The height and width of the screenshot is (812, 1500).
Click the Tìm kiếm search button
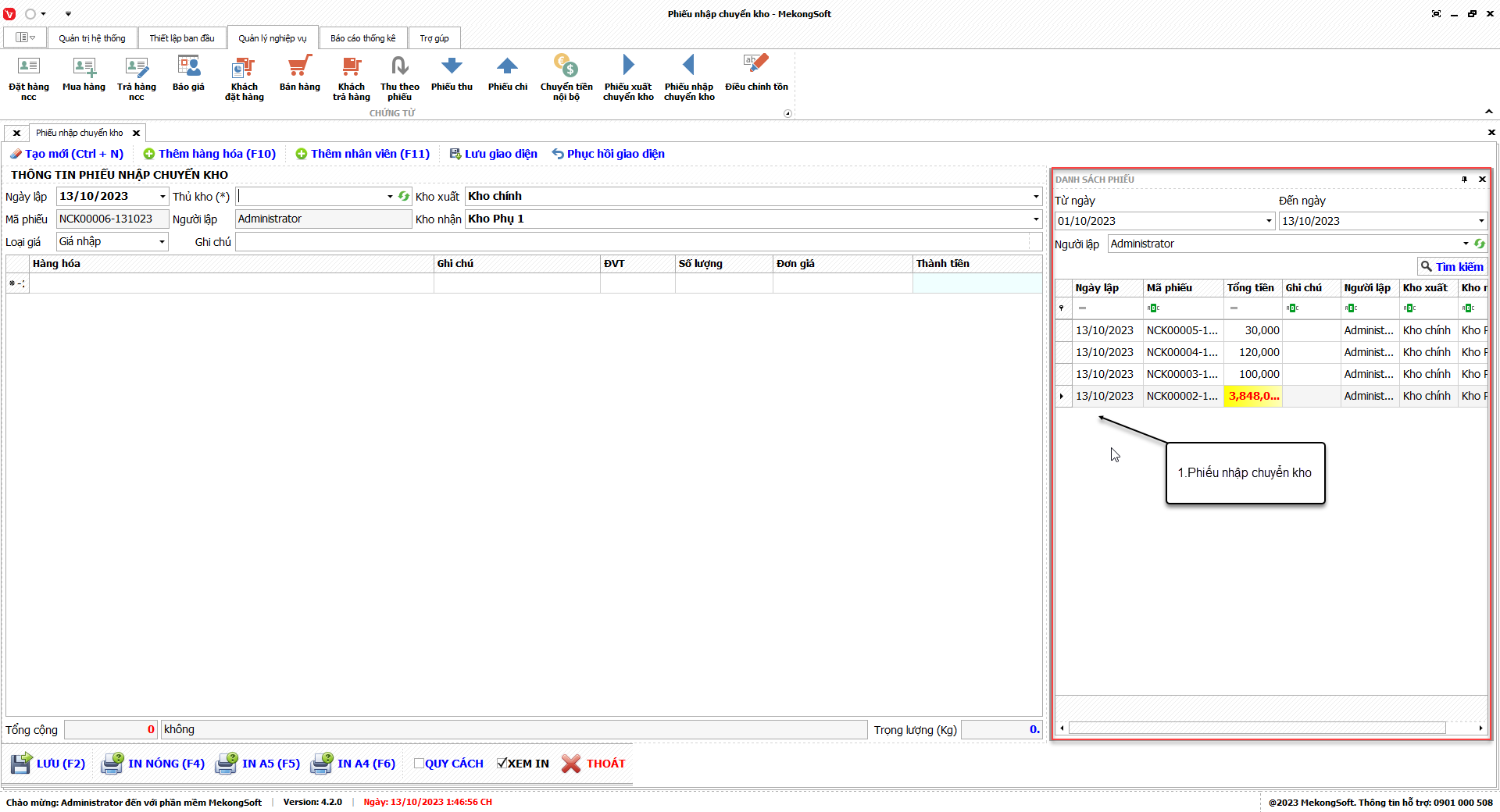point(1452,267)
